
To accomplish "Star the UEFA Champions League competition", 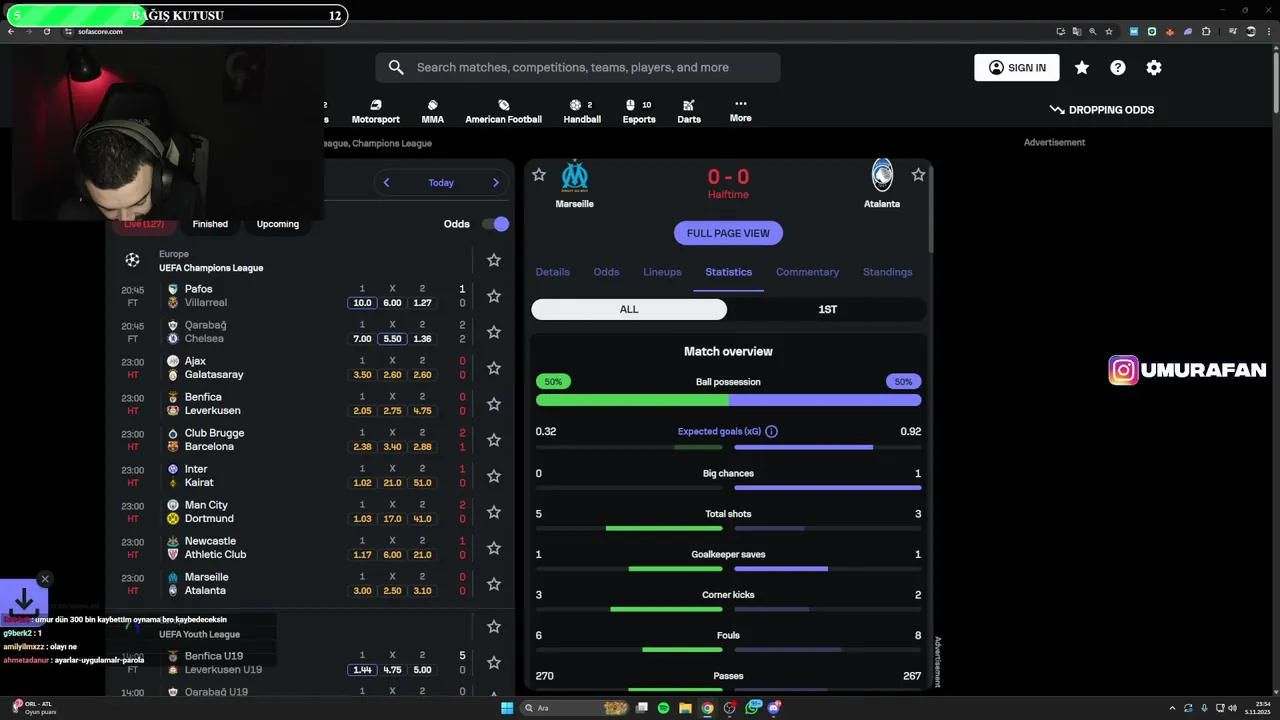I will (x=494, y=260).
